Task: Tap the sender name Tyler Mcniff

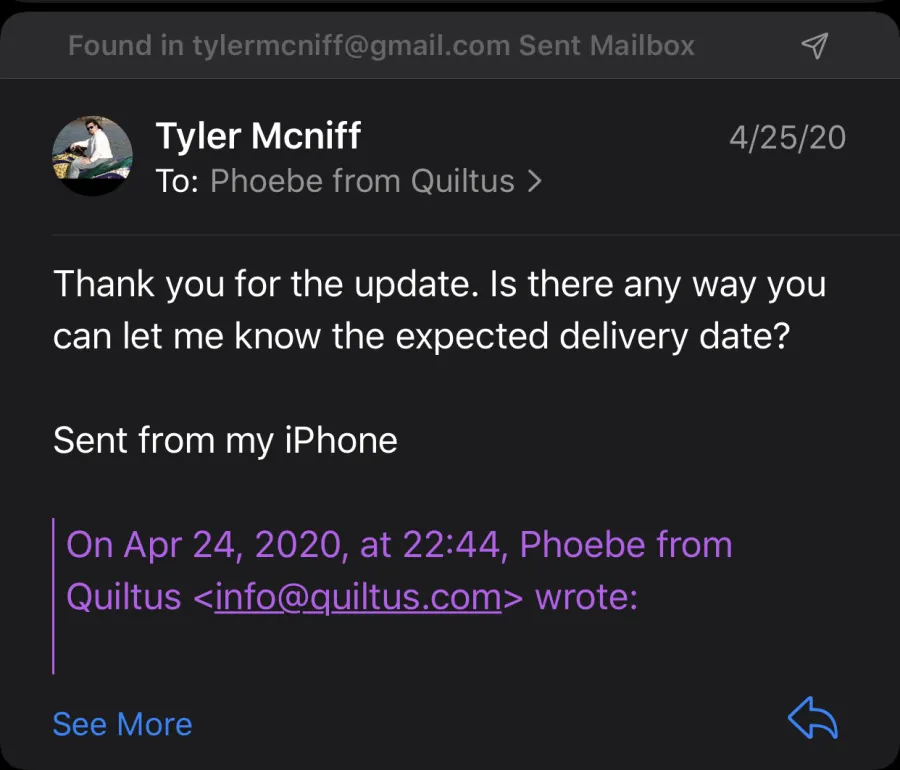Action: (x=258, y=136)
